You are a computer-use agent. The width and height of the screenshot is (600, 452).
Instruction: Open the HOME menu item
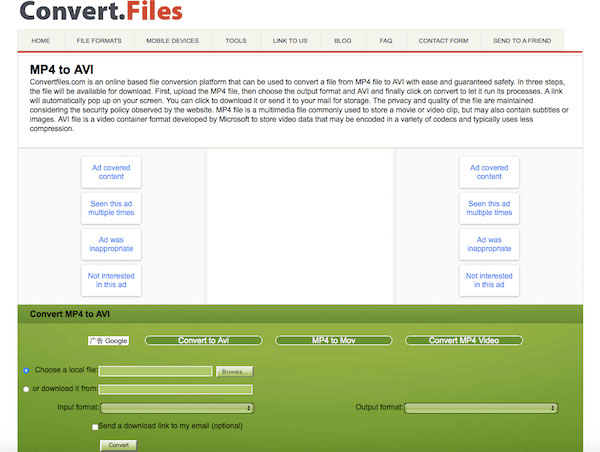[x=41, y=41]
